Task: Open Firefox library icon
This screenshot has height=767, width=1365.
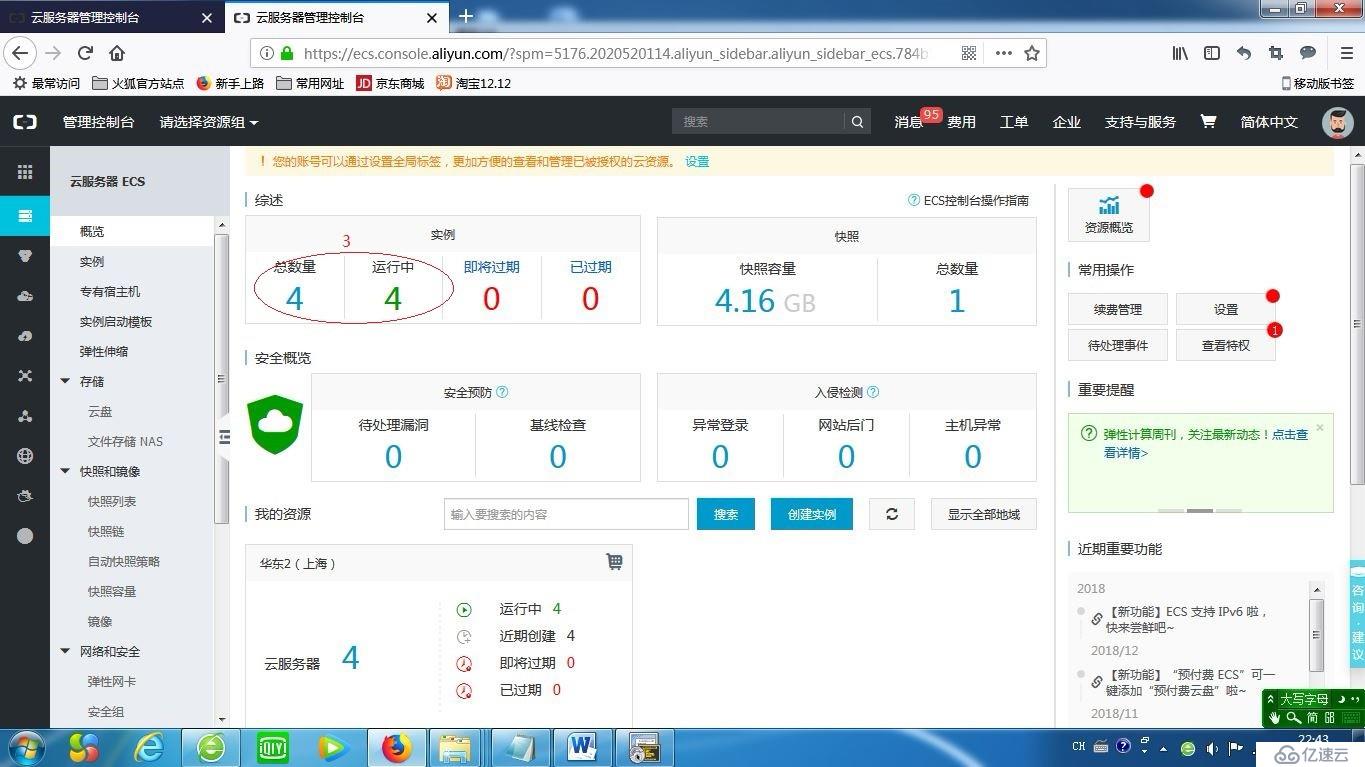Action: tap(1181, 53)
